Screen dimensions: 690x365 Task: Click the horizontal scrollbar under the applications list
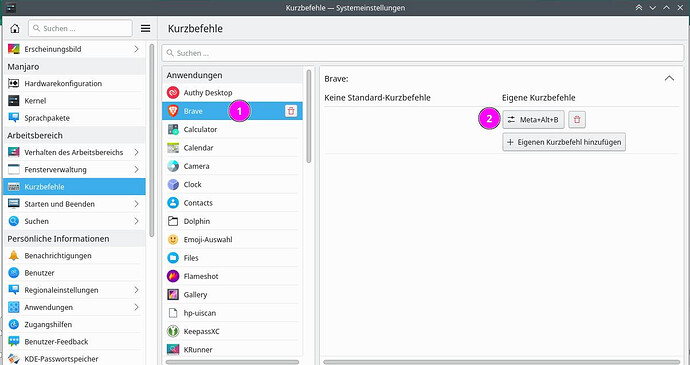[232, 362]
